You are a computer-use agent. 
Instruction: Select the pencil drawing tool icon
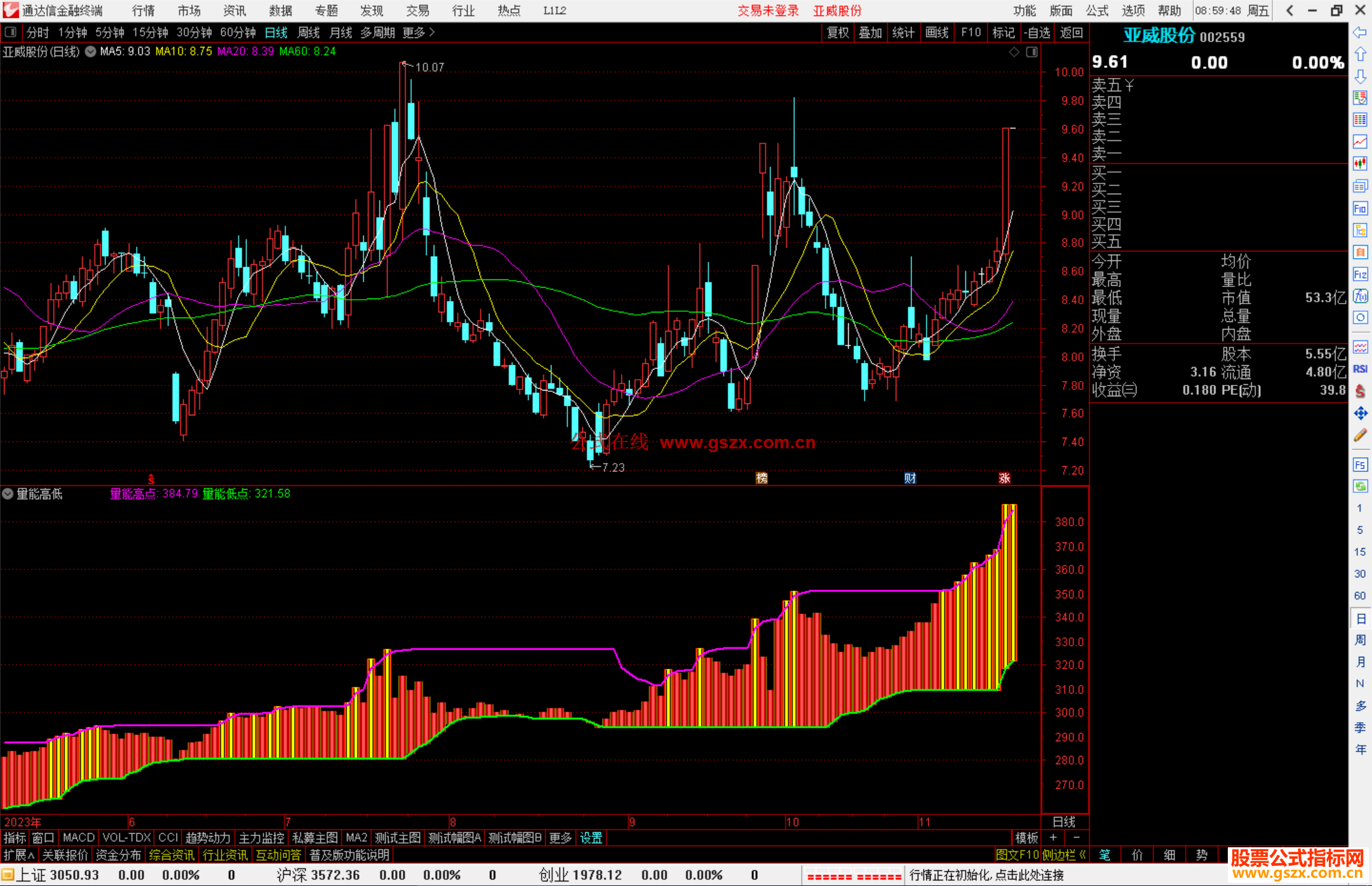pyautogui.click(x=1360, y=436)
